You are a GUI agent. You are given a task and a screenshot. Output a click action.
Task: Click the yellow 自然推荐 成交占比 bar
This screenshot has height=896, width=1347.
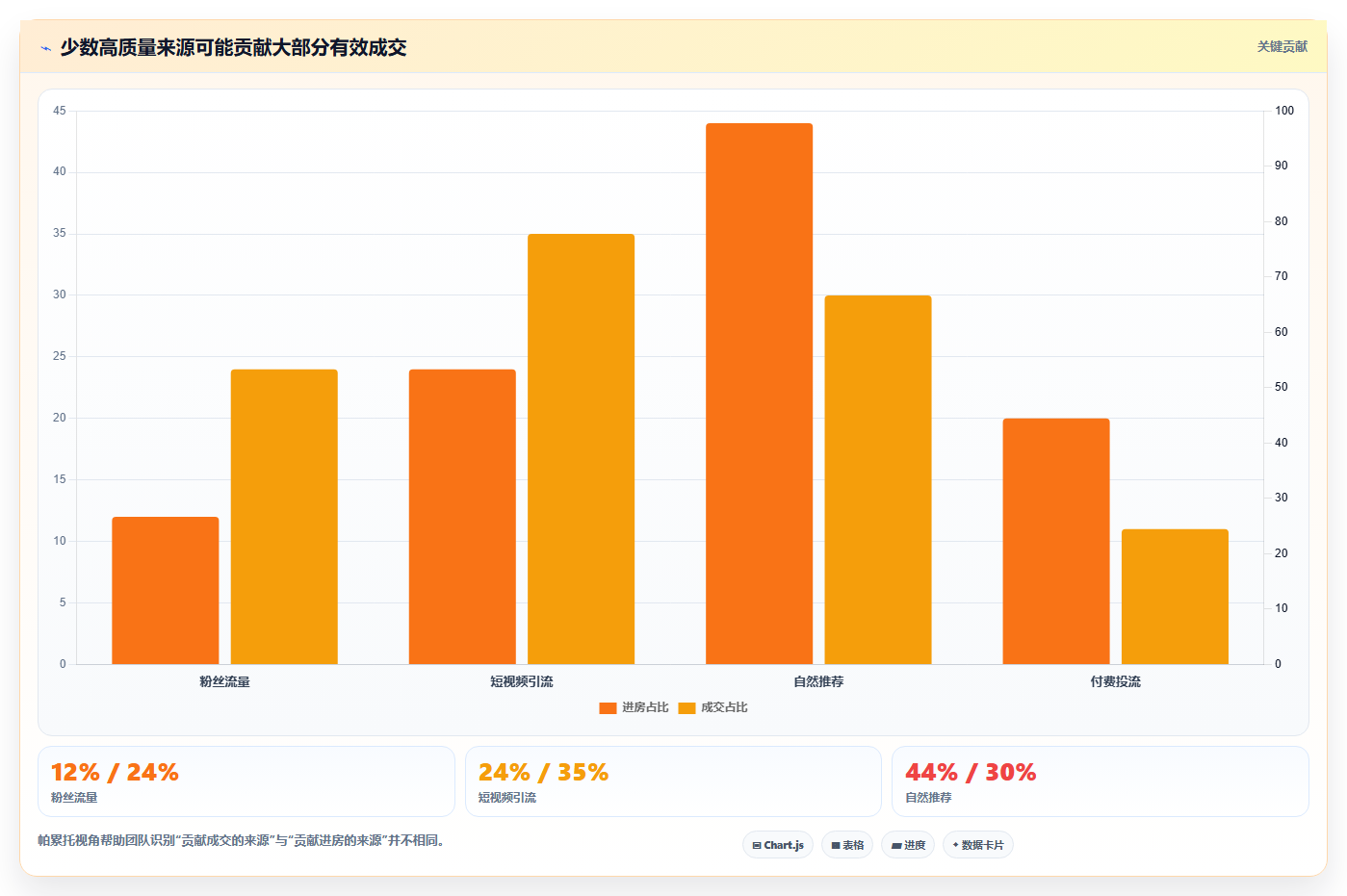pyautogui.click(x=878, y=480)
